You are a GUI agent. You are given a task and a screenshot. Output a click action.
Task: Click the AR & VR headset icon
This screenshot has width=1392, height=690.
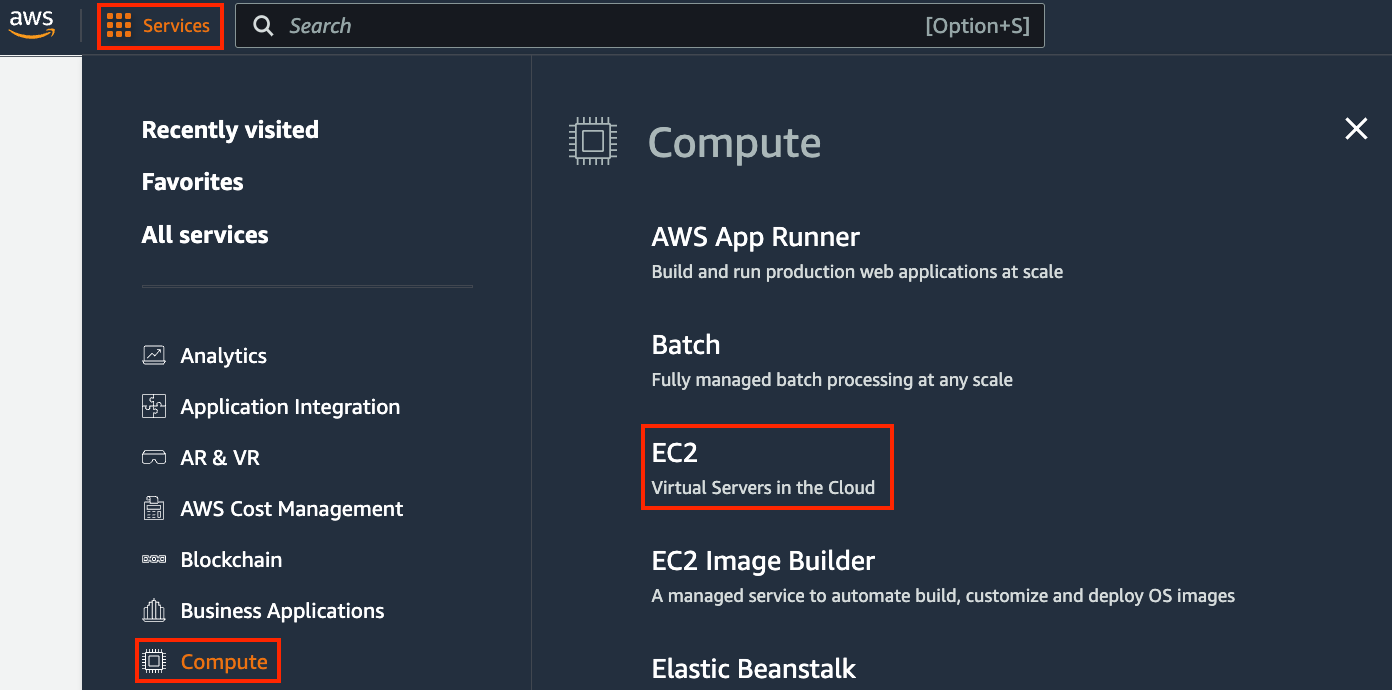(x=154, y=458)
